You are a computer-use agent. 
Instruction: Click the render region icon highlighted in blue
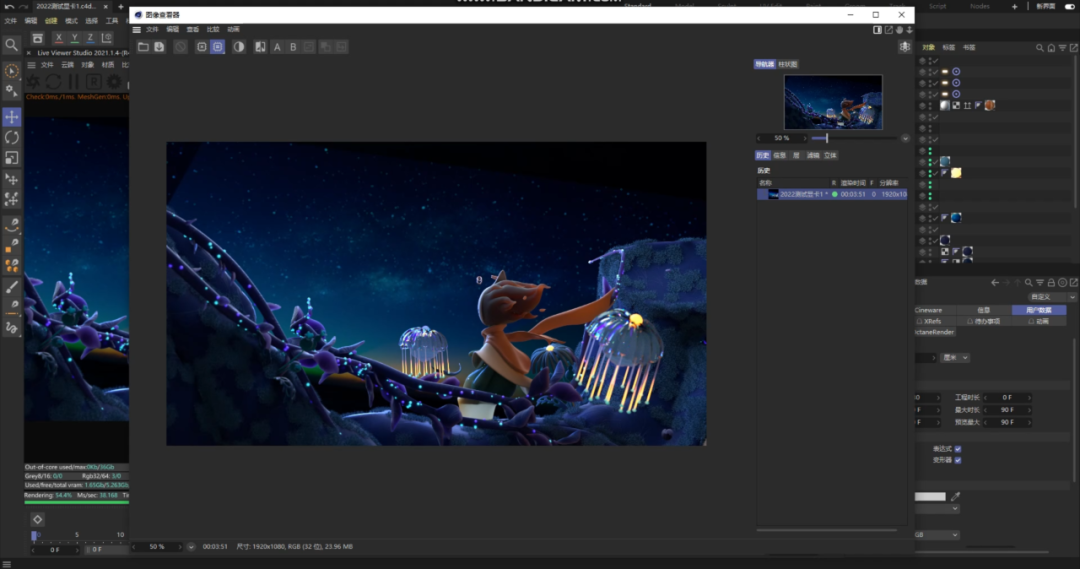pos(218,47)
